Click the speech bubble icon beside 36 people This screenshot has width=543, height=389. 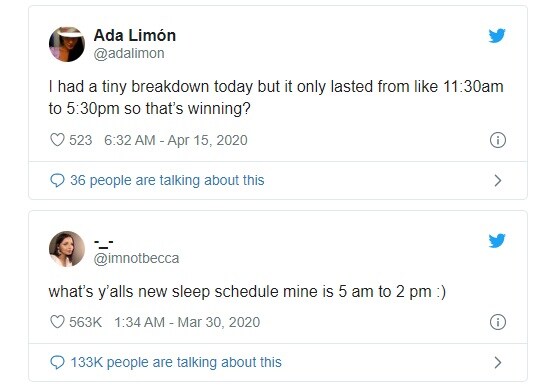pyautogui.click(x=57, y=180)
